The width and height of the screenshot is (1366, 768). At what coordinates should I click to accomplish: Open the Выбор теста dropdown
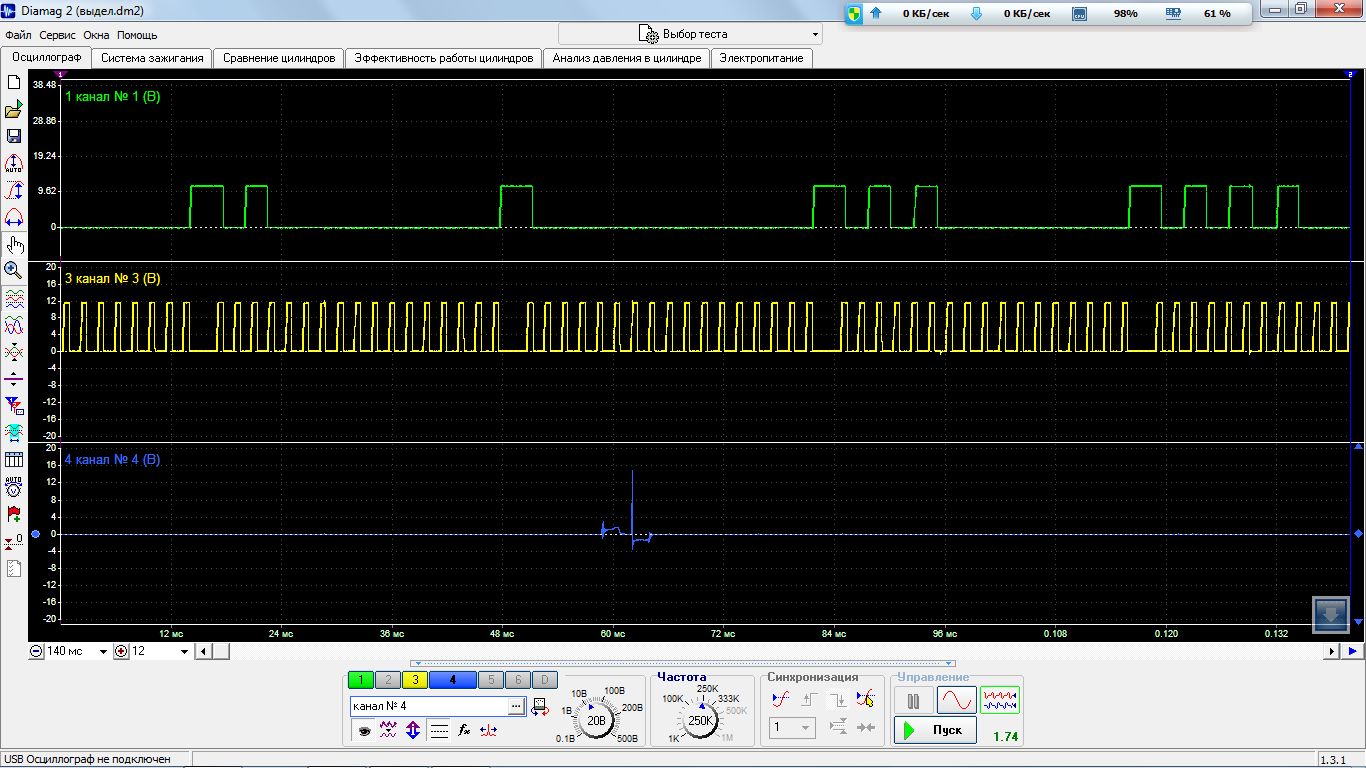click(x=690, y=34)
